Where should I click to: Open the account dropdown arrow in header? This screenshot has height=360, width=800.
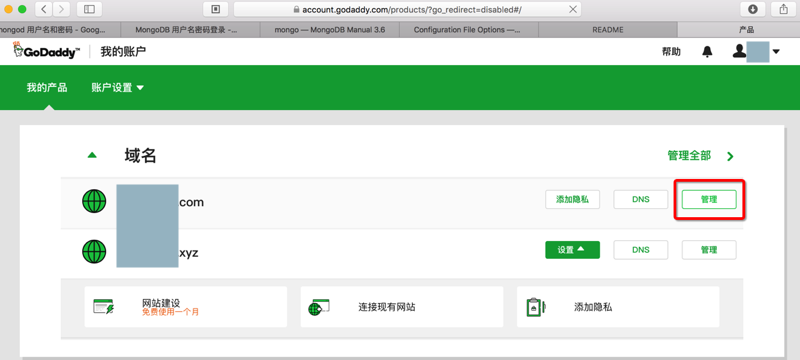pos(776,52)
